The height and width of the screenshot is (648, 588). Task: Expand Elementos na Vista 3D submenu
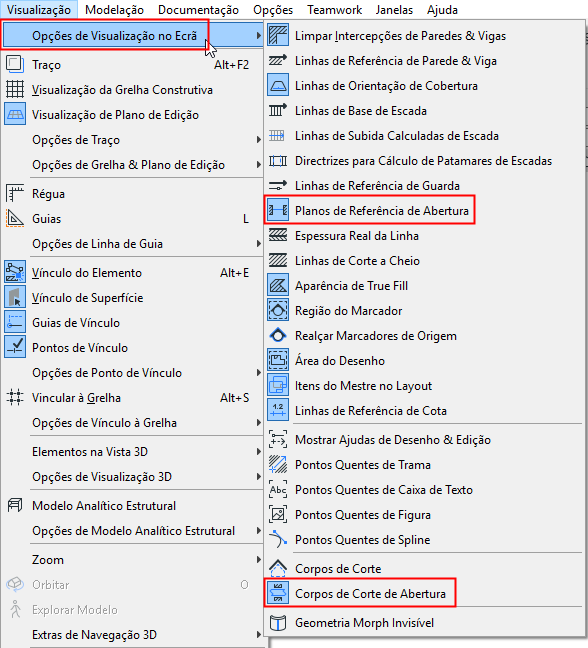[133, 452]
